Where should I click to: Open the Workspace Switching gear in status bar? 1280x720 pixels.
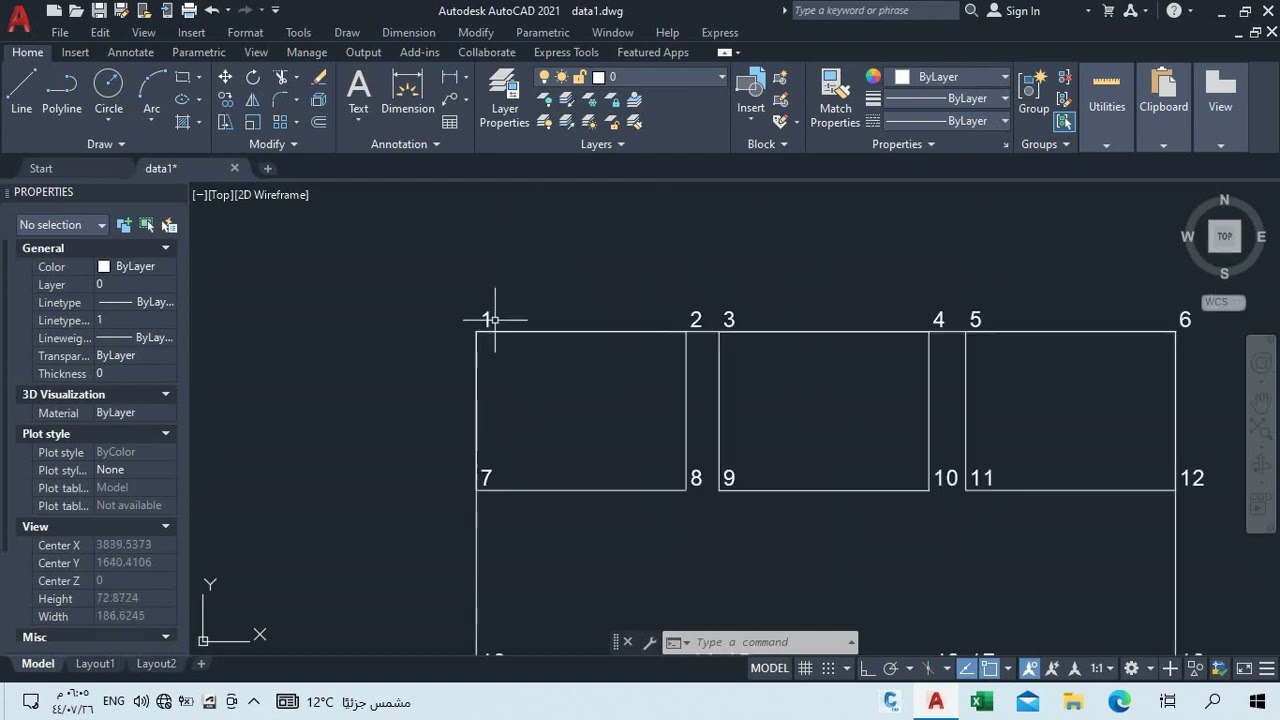(x=1131, y=668)
